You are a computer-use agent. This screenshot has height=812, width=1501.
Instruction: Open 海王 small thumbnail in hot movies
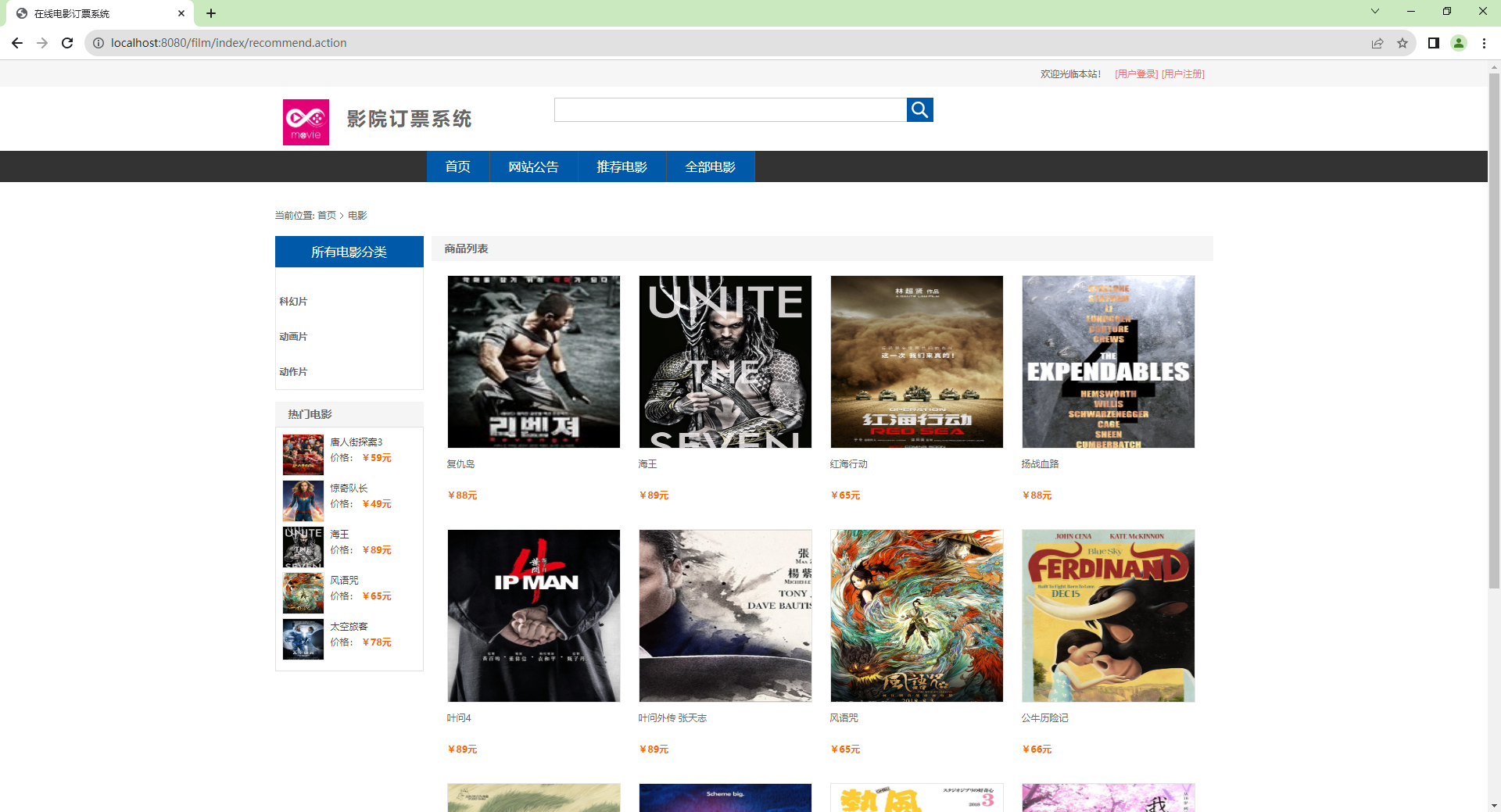(x=303, y=547)
